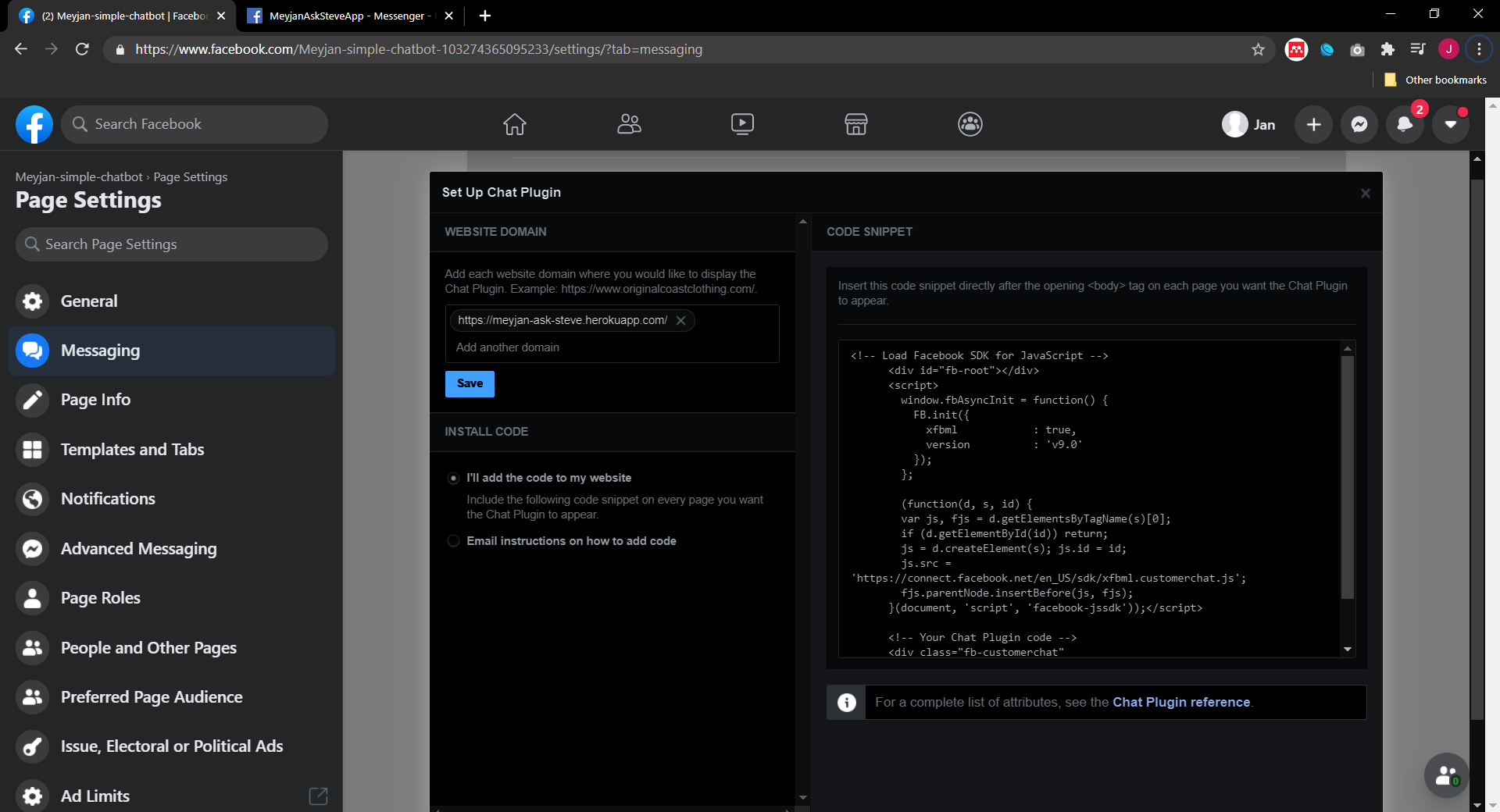Open Templates and Tabs settings
Screen dimensions: 1500x812
(x=171, y=450)
